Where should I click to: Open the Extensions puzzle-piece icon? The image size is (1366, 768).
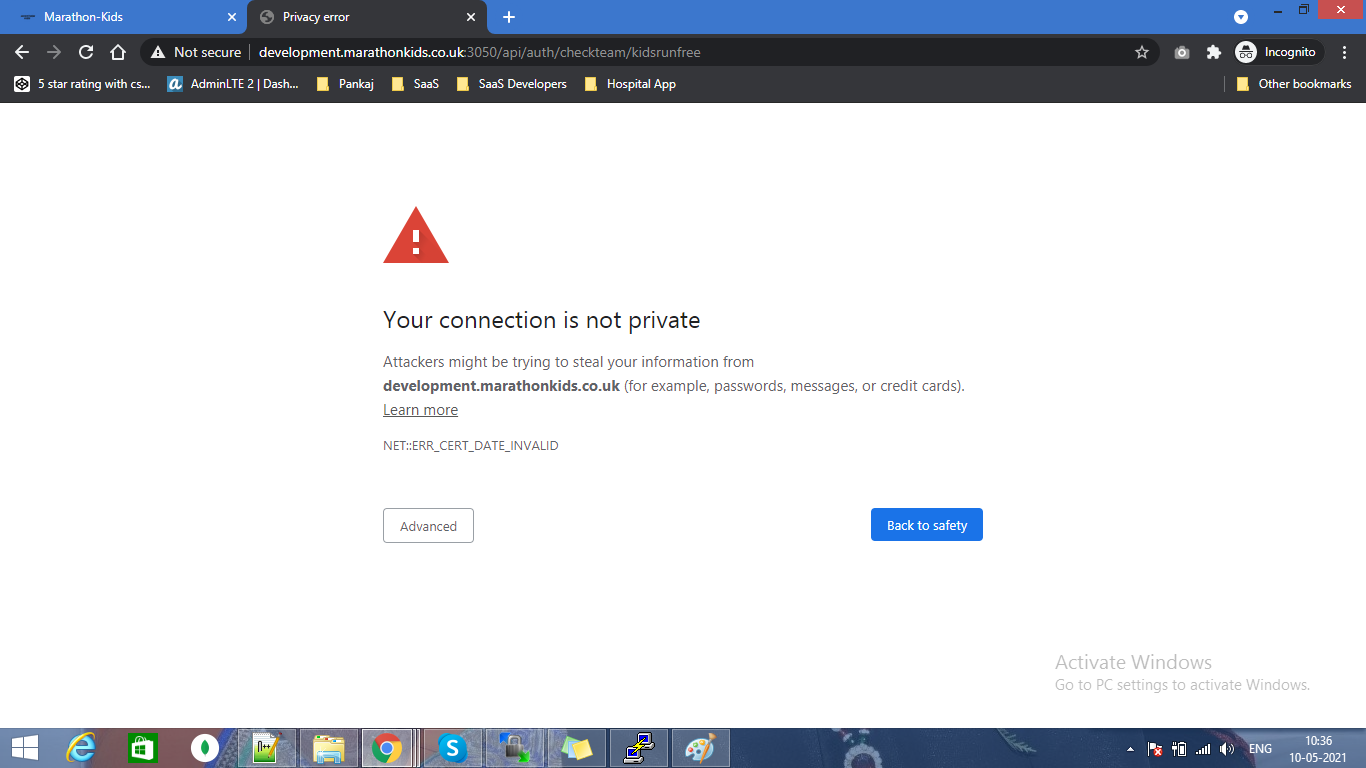[x=1214, y=52]
